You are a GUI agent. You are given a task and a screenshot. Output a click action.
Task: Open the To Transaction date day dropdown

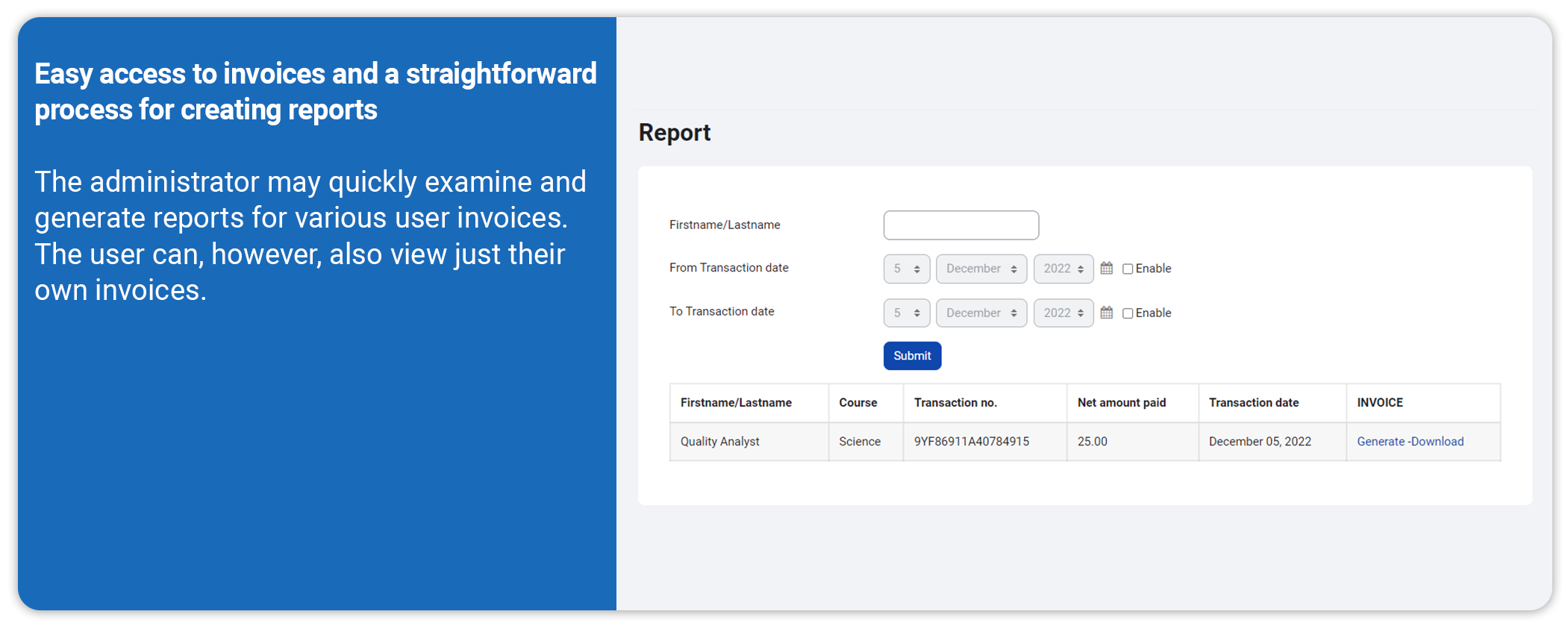906,313
